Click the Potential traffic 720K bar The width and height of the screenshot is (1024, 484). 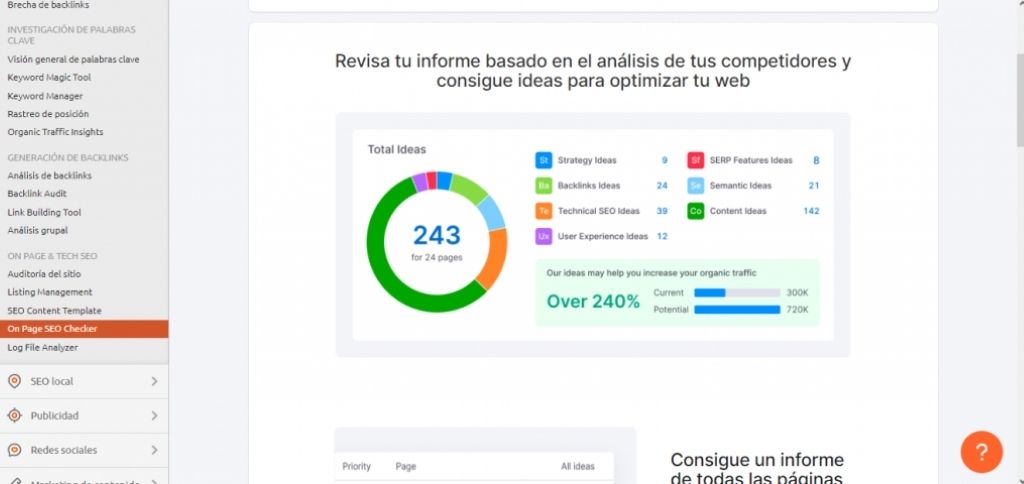(737, 310)
